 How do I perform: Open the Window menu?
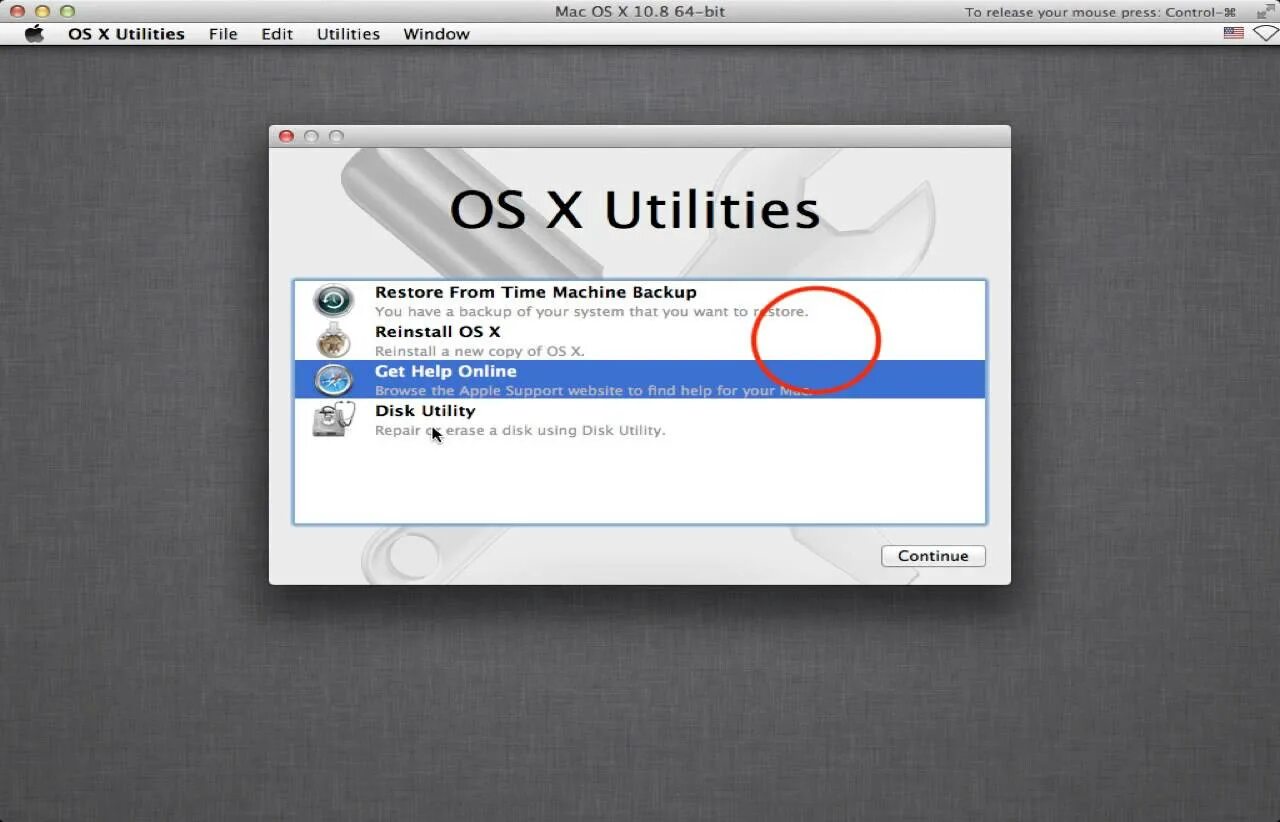click(436, 33)
